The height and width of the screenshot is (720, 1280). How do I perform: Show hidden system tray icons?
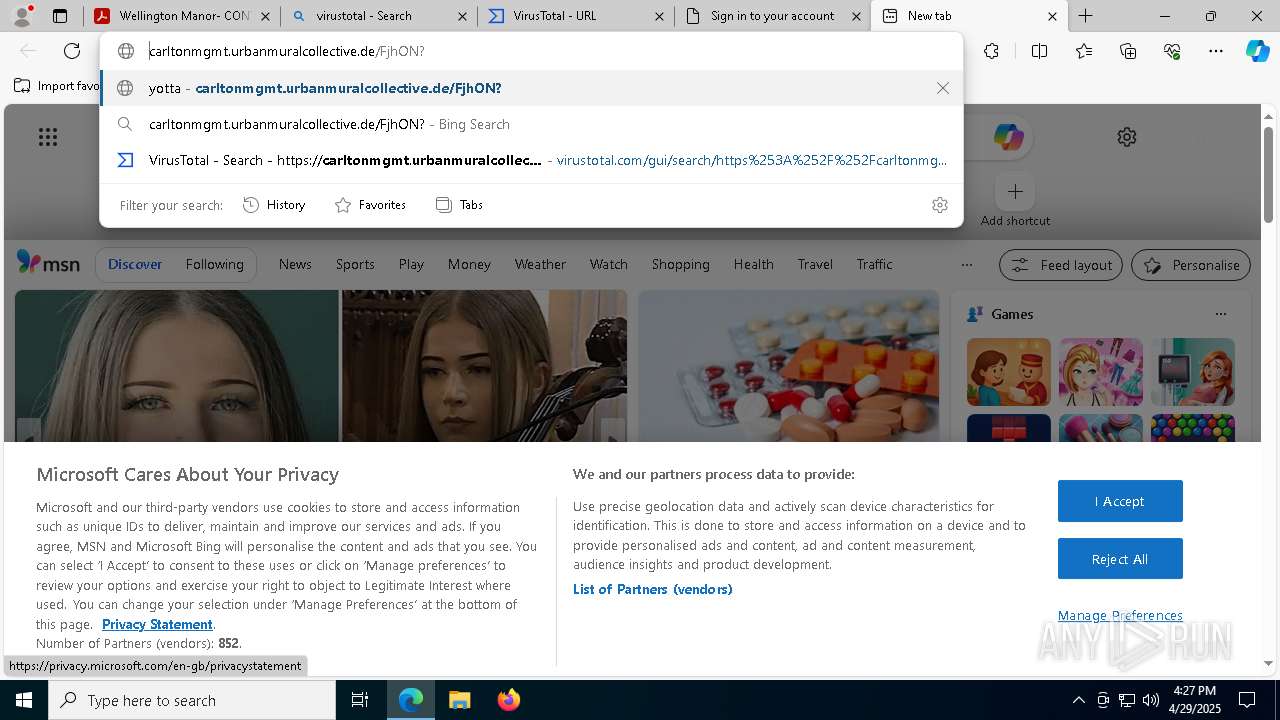(1078, 700)
